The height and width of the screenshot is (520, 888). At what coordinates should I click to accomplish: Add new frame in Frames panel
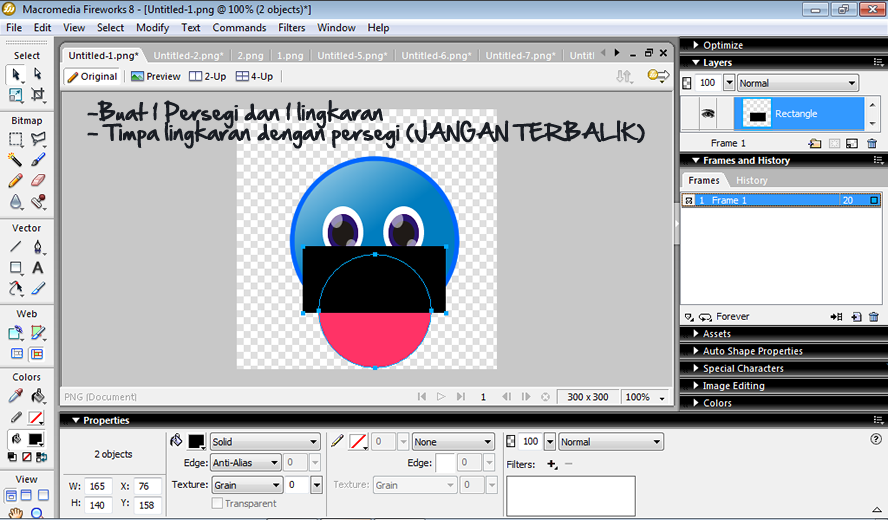(x=856, y=317)
